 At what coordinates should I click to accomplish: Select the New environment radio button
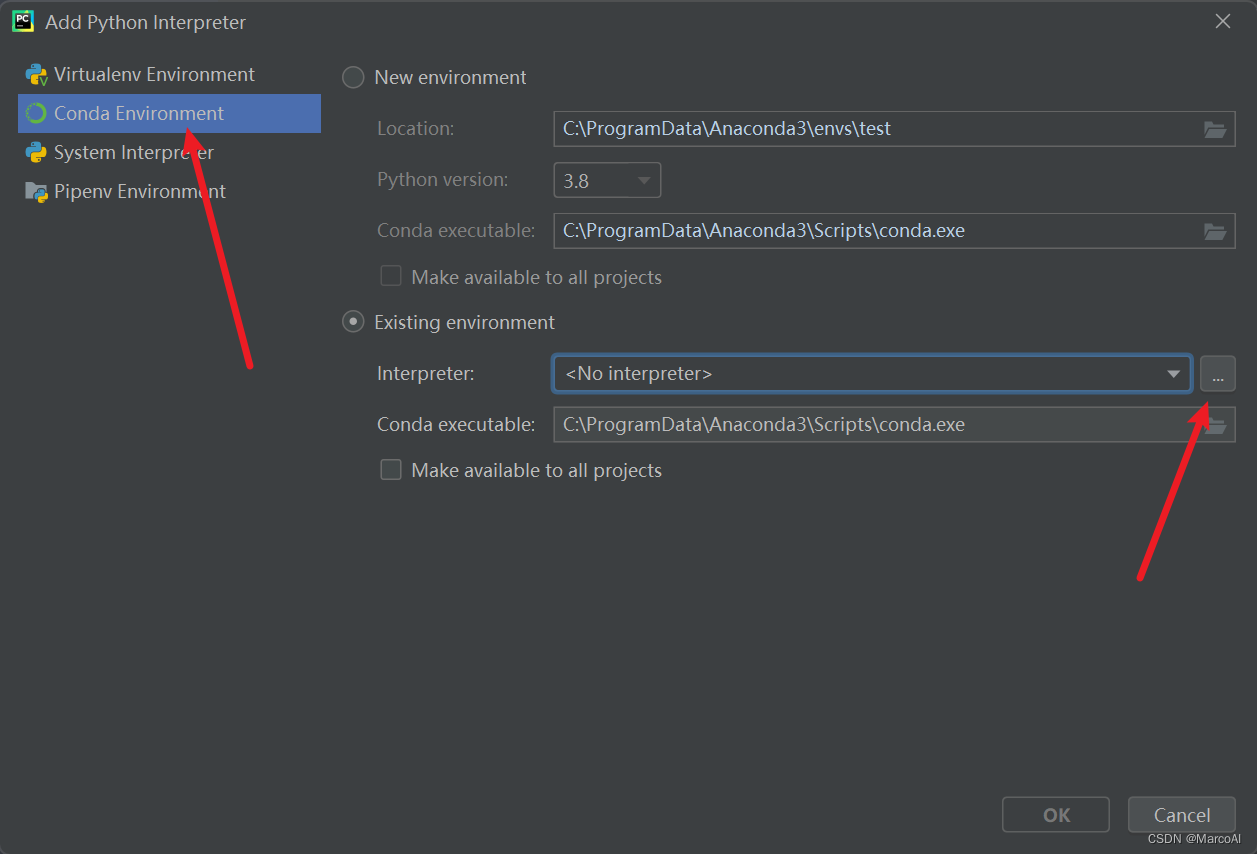353,78
